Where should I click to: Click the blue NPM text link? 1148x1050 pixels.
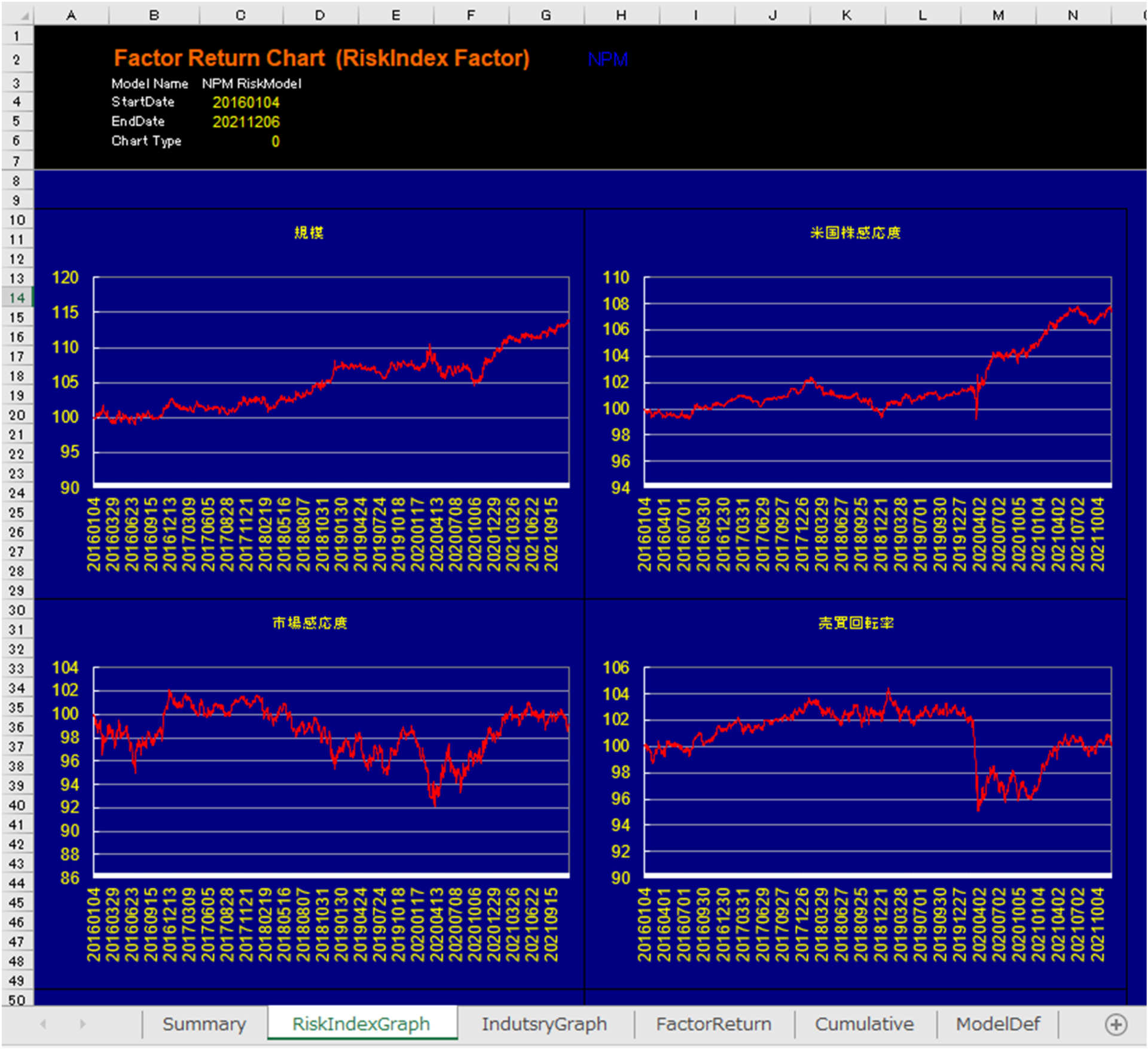(607, 59)
